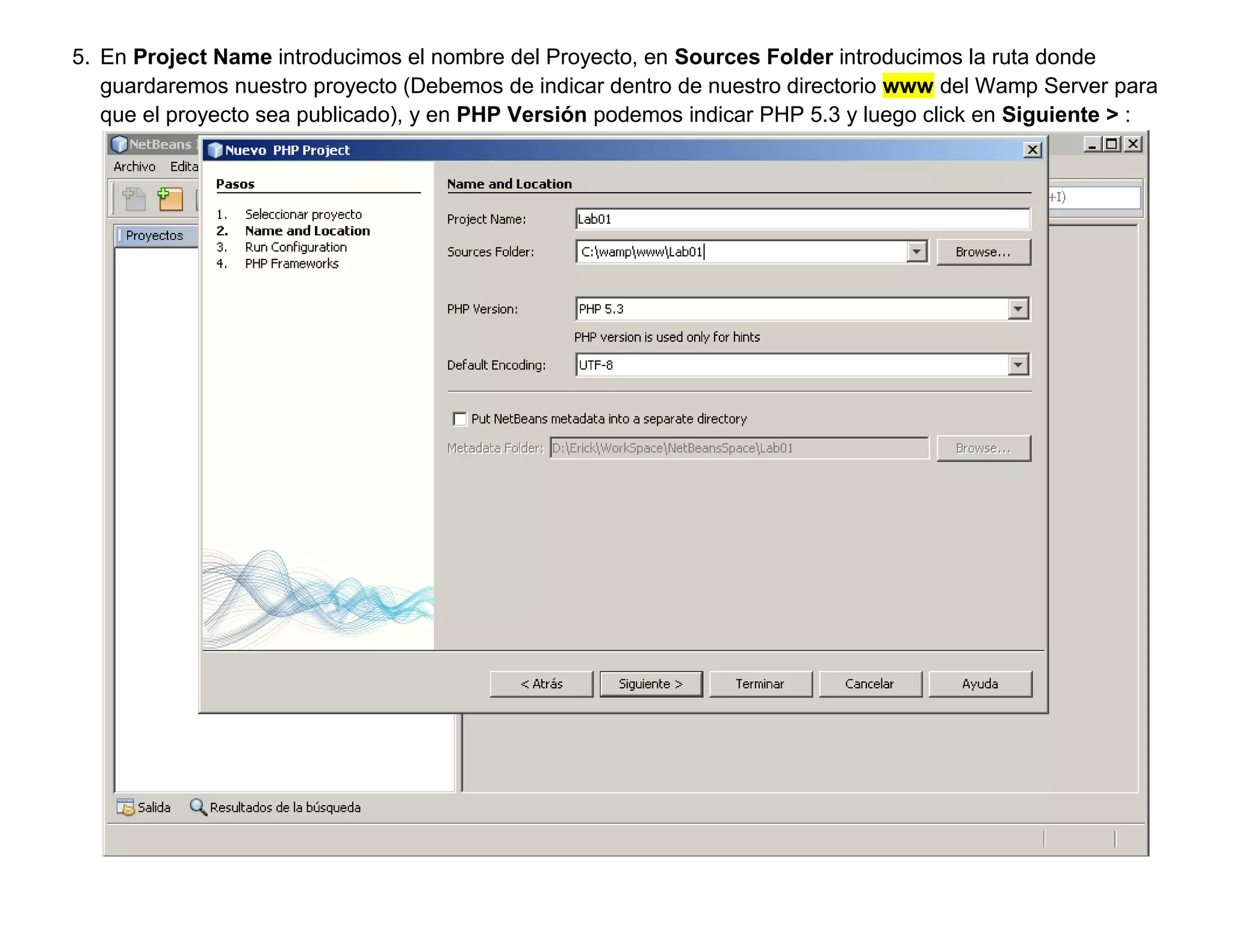Open the Resultados de la búsqueda magnifier icon

point(198,807)
